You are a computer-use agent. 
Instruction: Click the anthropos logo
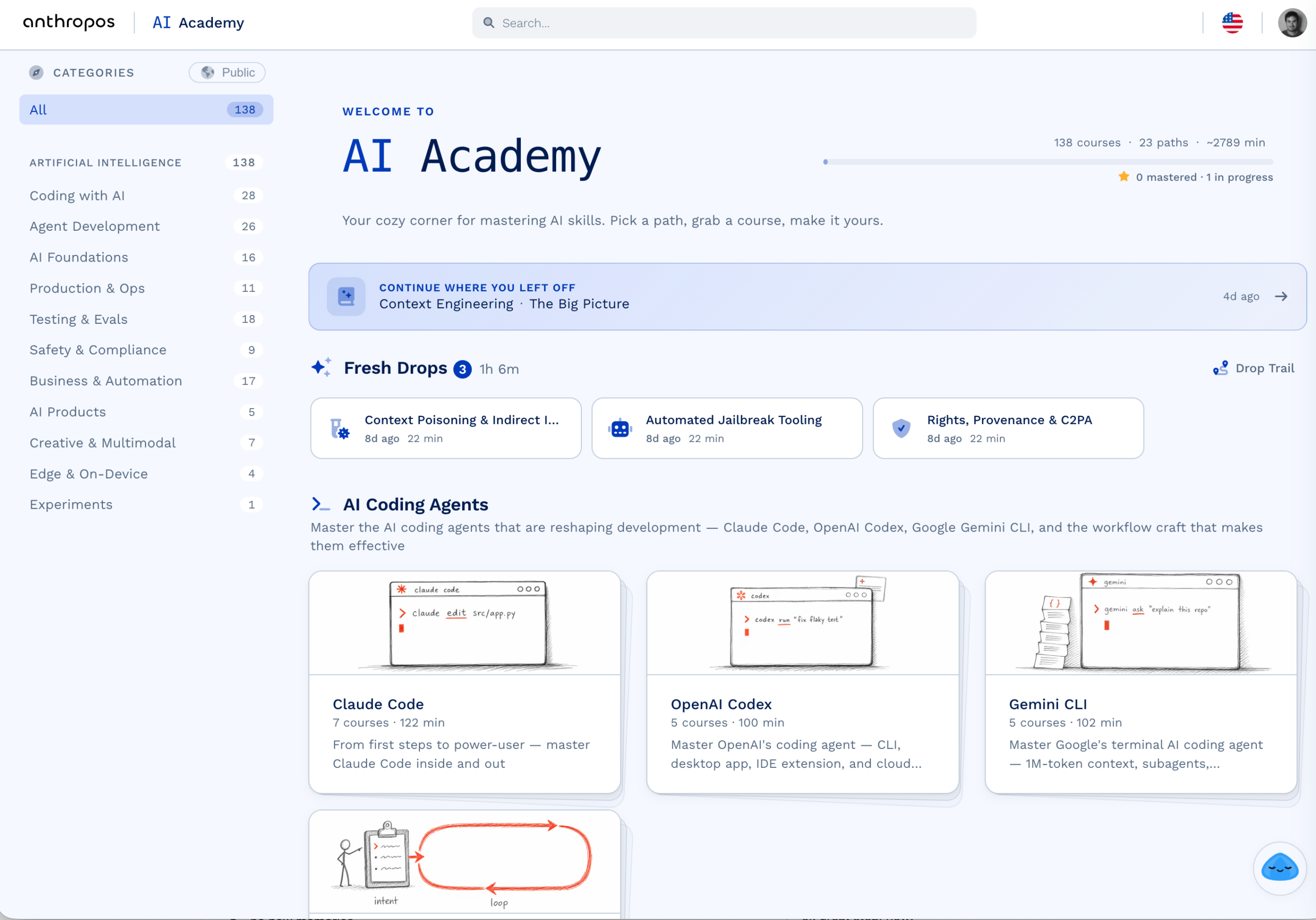click(x=69, y=22)
